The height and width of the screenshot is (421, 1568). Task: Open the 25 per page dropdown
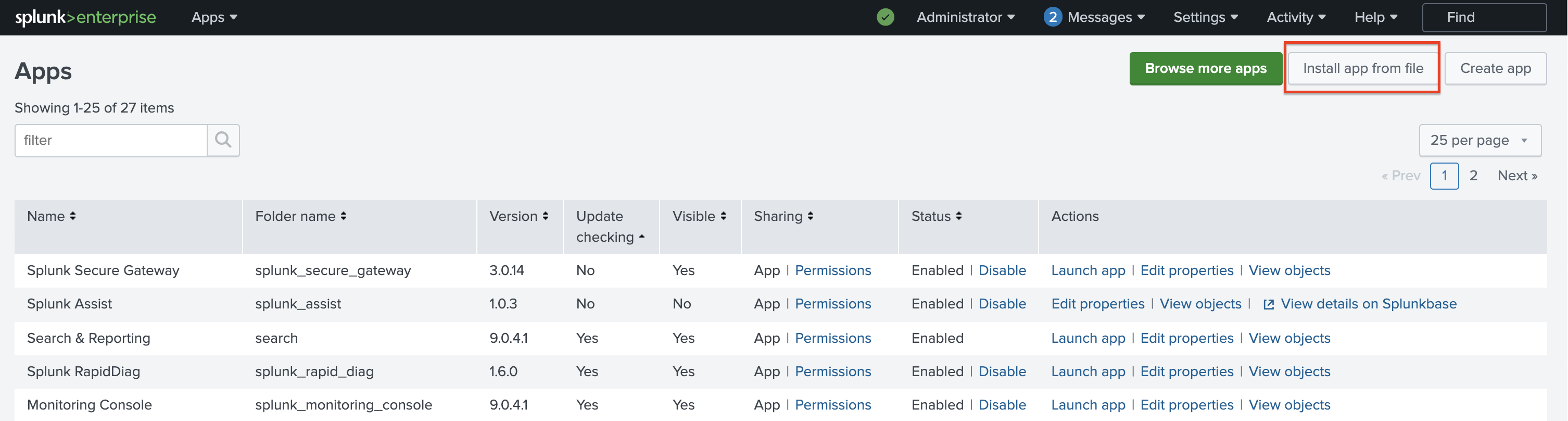tap(1479, 140)
